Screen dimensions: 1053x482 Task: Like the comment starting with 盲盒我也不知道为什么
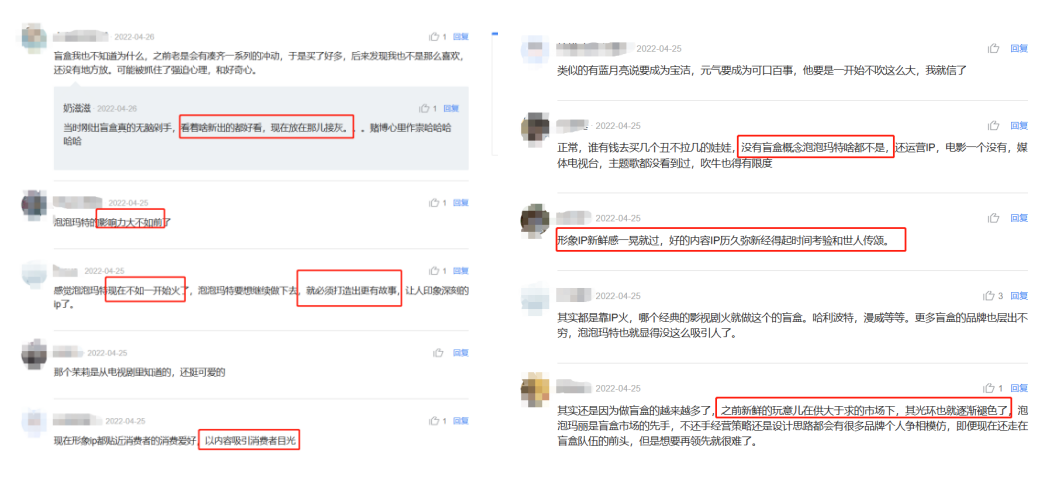[x=434, y=36]
